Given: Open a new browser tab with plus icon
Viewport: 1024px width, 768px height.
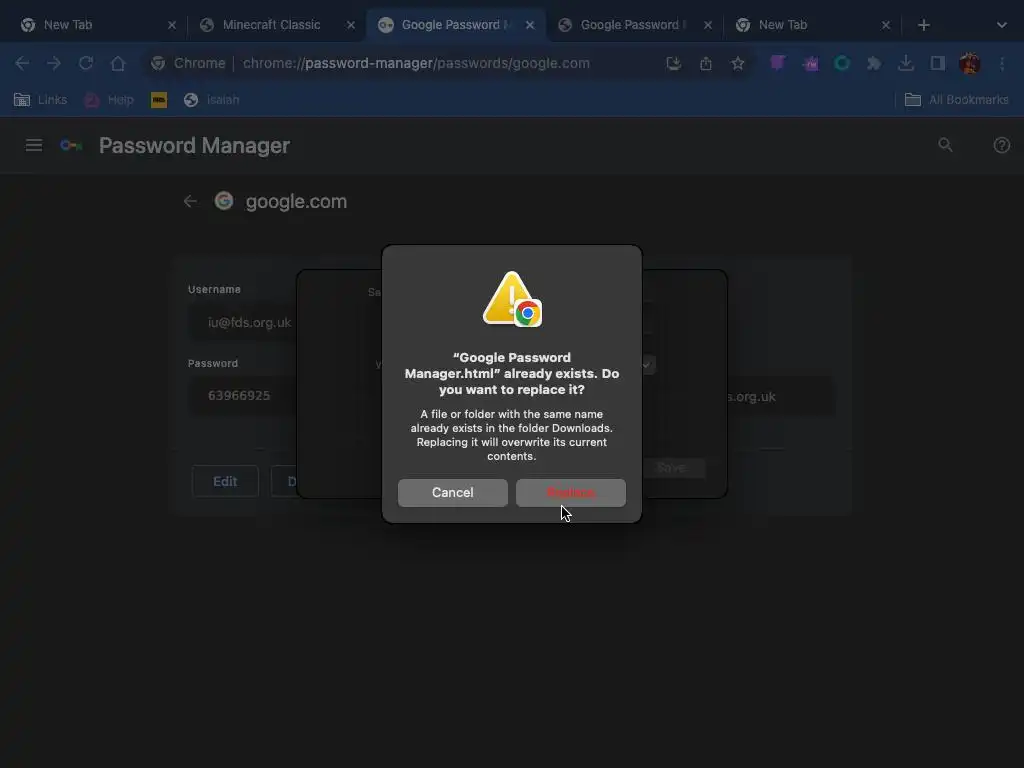Looking at the screenshot, I should point(923,25).
